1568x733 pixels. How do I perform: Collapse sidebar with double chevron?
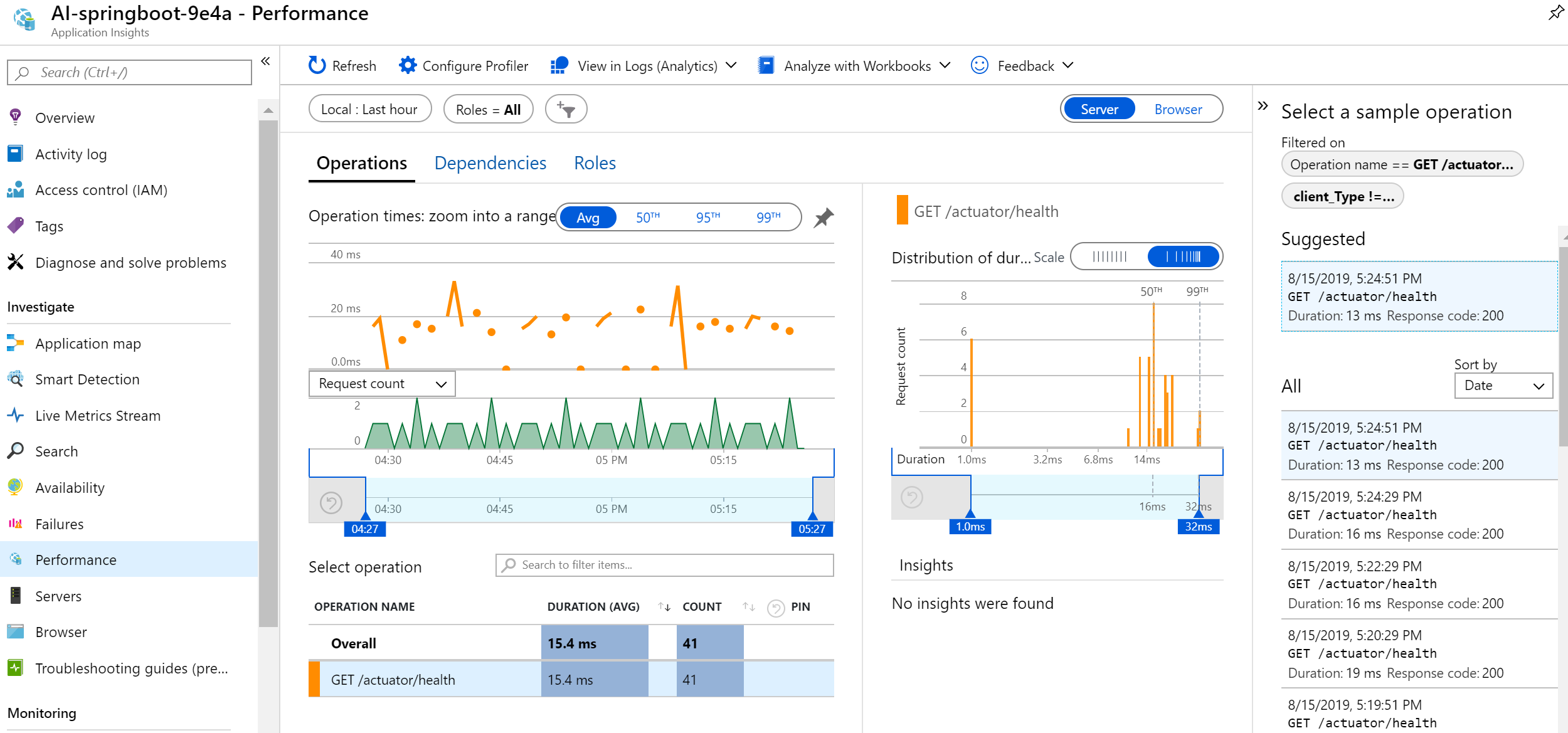pos(265,61)
